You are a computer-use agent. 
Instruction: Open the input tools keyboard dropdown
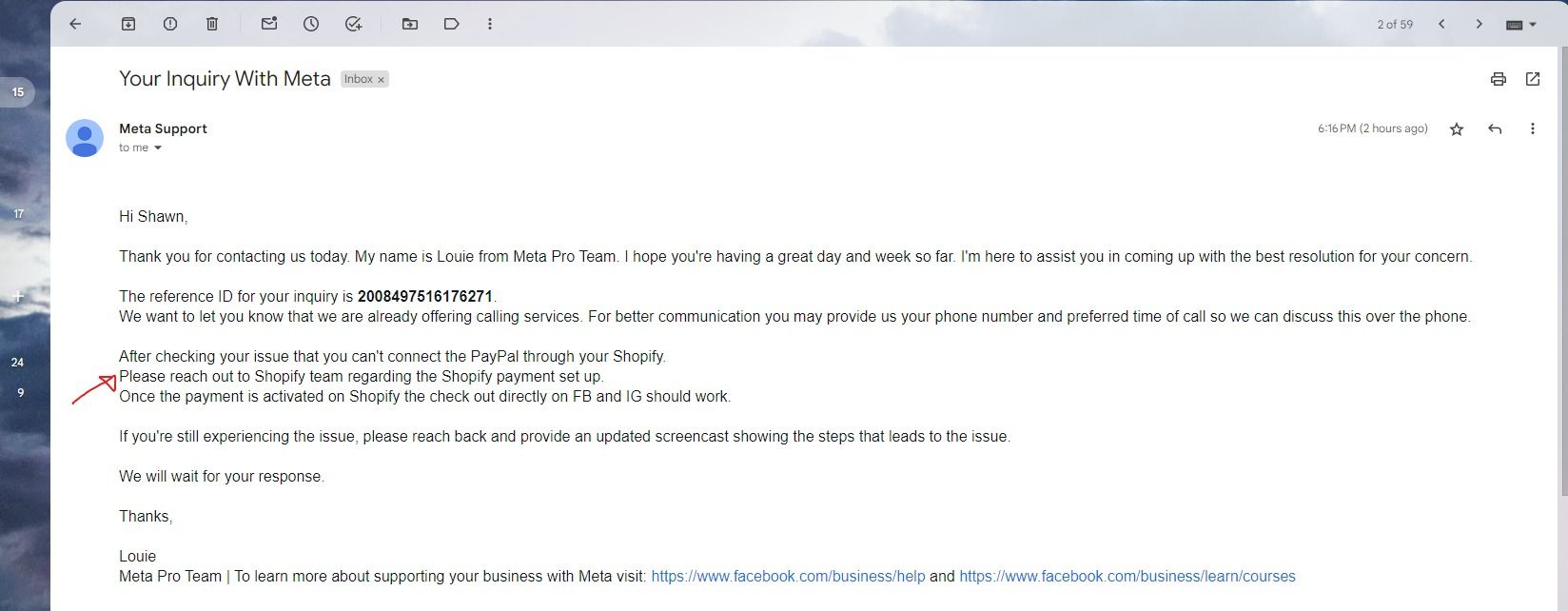[1521, 25]
